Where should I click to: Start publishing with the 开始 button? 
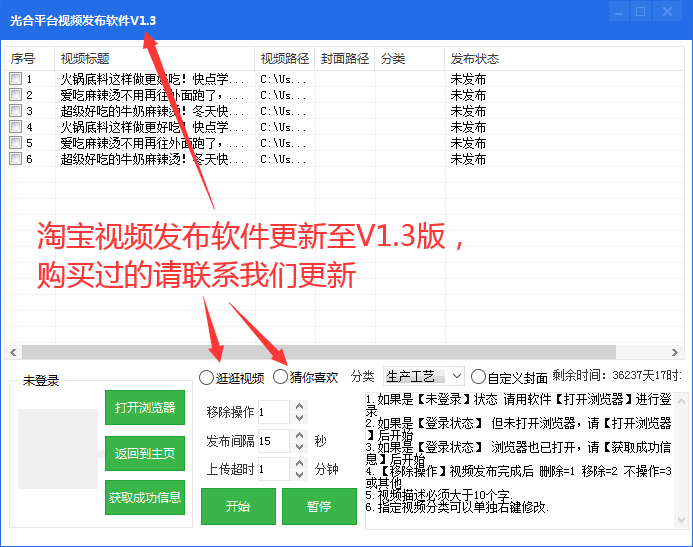coord(238,506)
